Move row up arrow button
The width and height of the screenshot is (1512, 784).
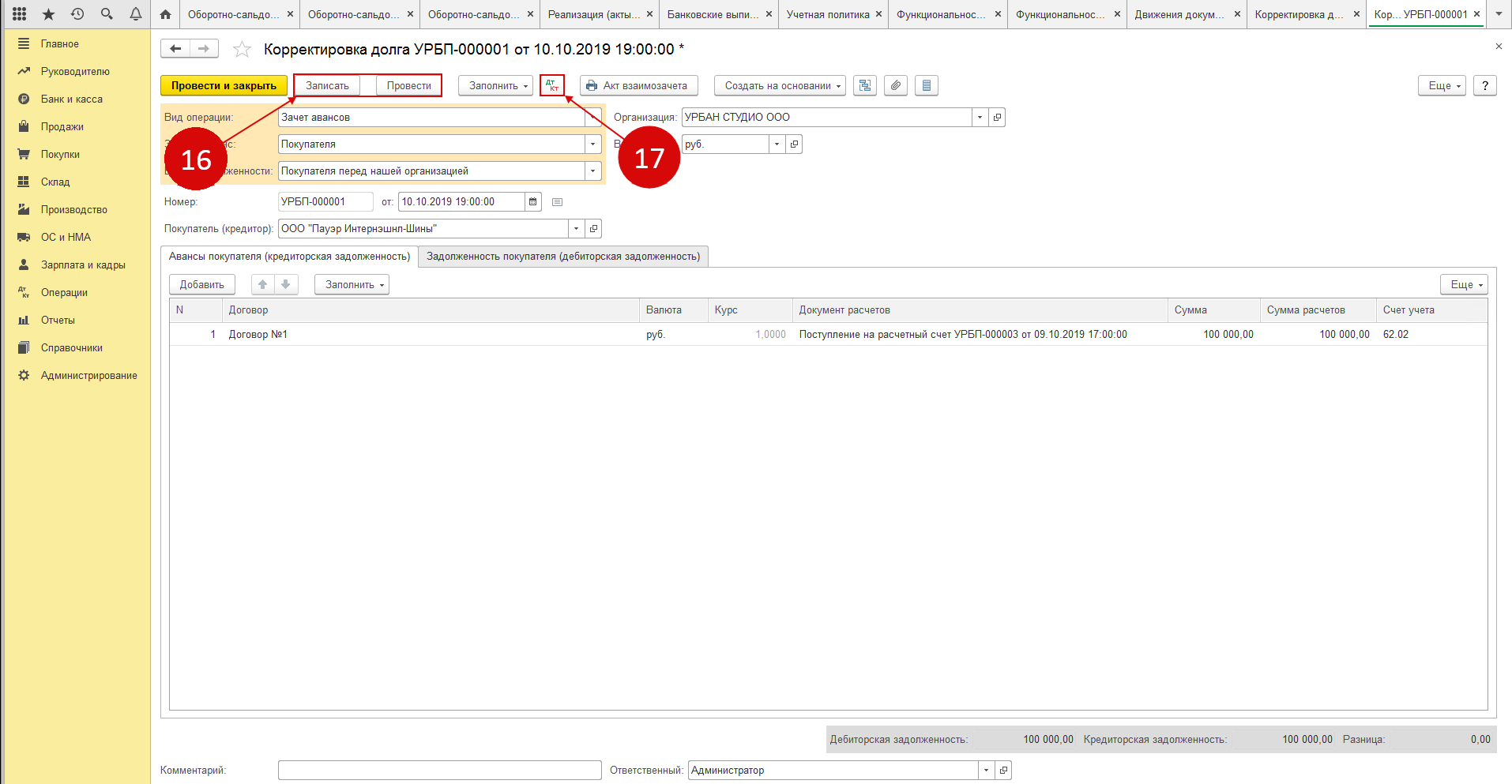click(x=263, y=285)
